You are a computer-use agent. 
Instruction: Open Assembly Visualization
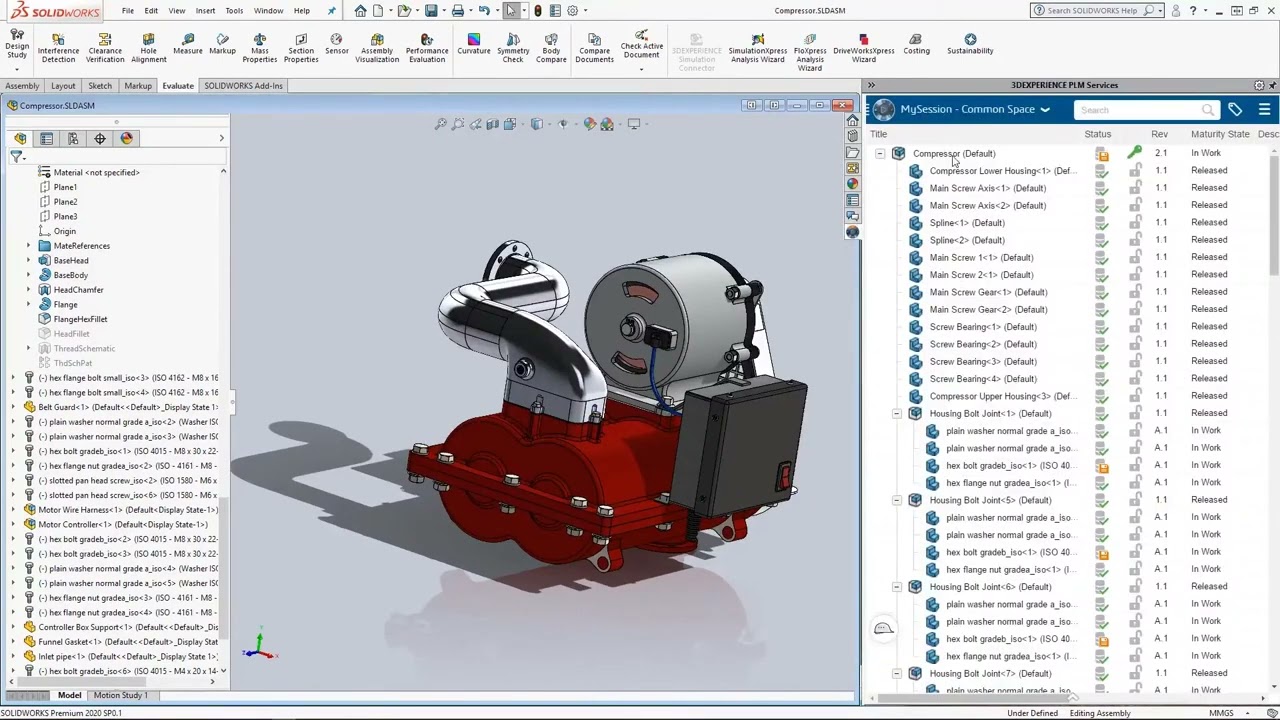point(377,48)
